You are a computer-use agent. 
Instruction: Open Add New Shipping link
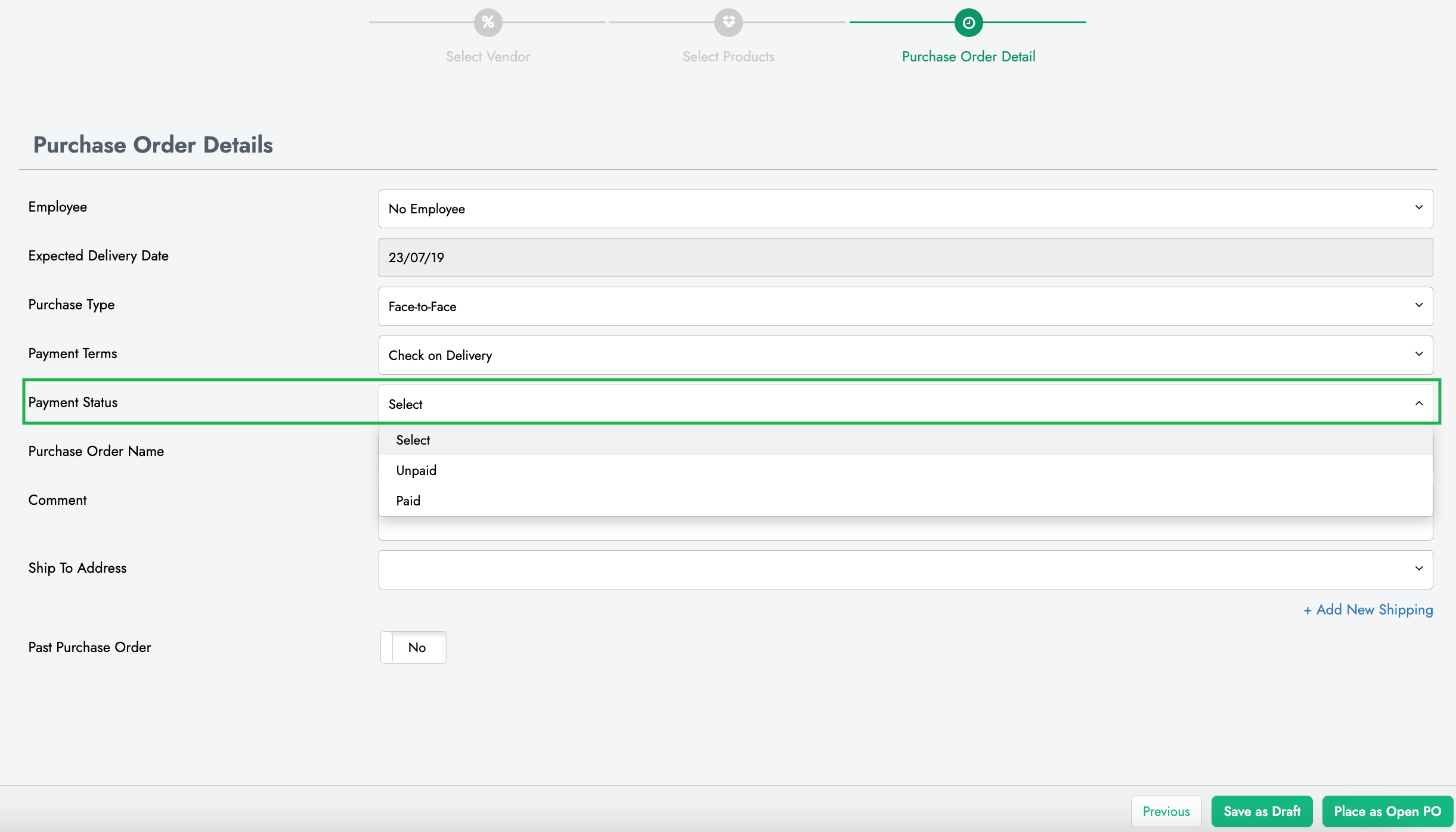tap(1368, 610)
